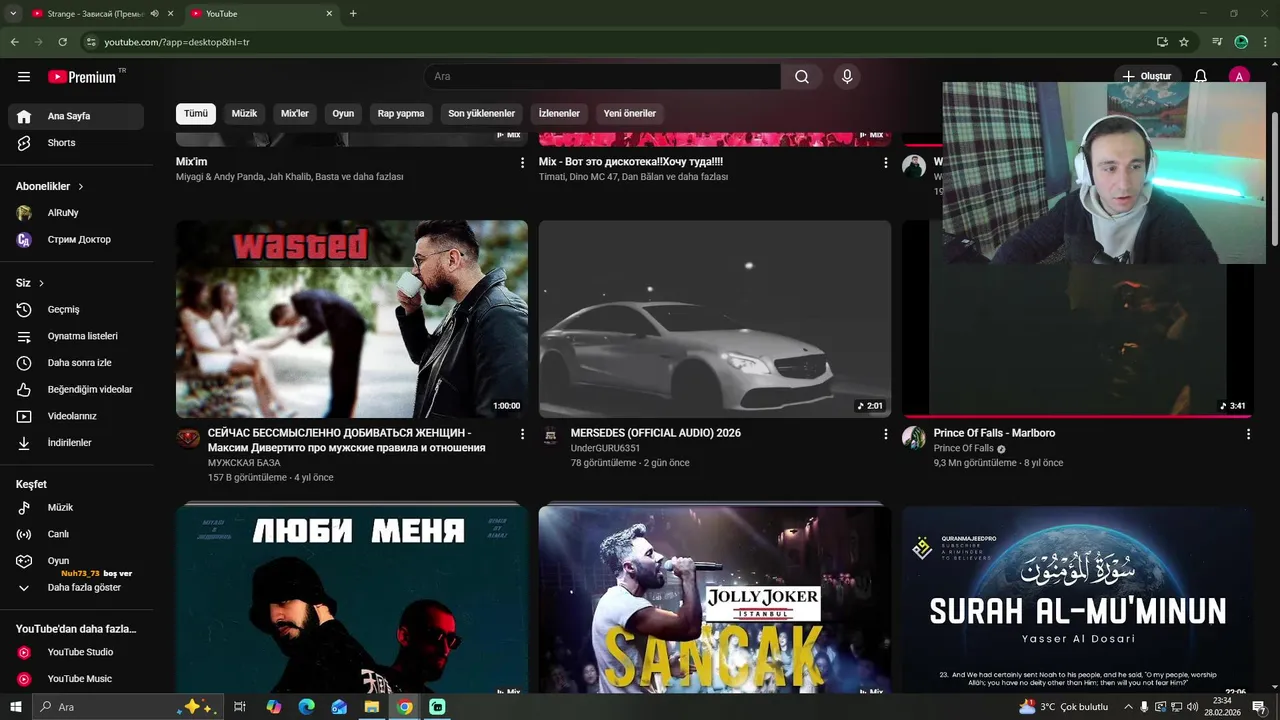This screenshot has width=1280, height=720.
Task: Open Chrome tab search dropdown
Action: (13, 14)
